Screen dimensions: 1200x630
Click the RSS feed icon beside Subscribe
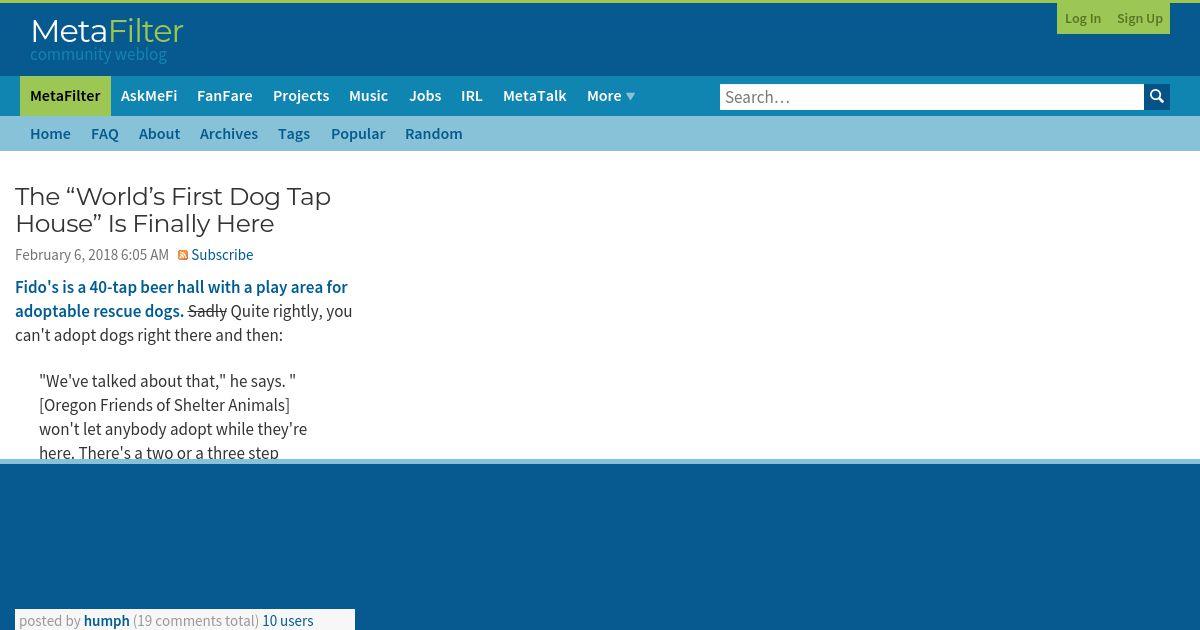[x=183, y=255]
